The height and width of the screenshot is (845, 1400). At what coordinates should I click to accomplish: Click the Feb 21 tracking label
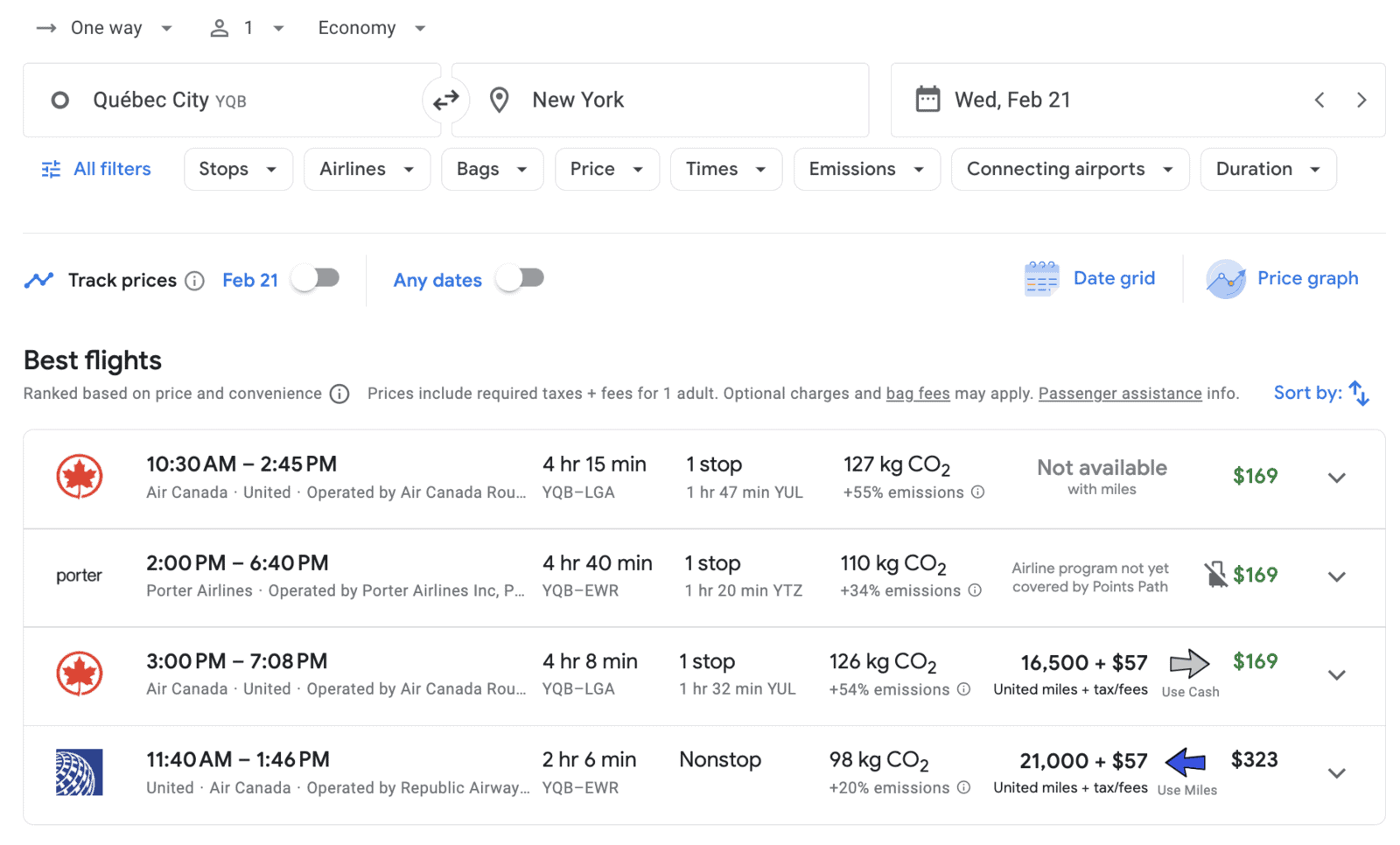coord(250,280)
